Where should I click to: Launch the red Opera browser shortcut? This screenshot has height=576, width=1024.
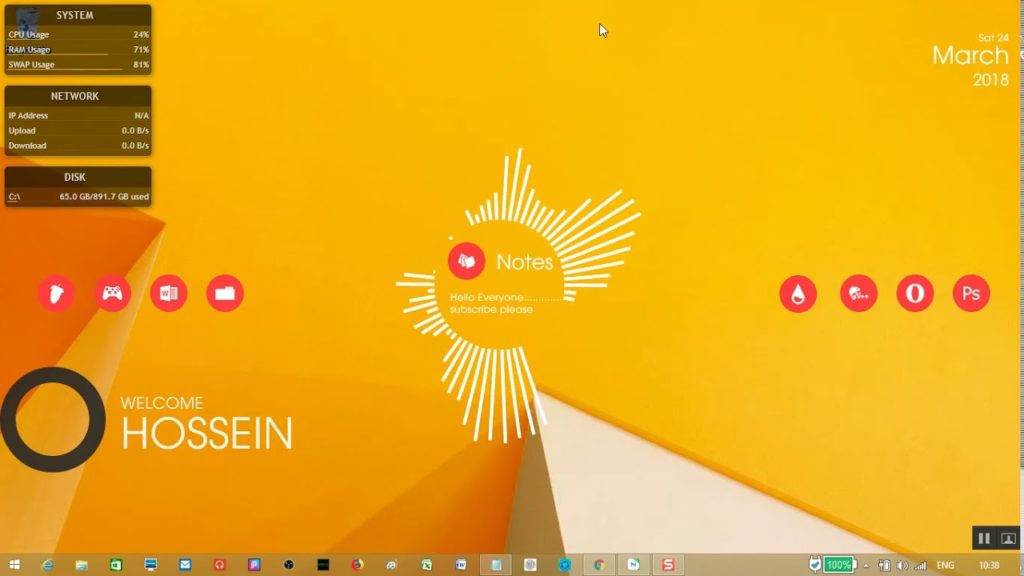click(x=915, y=293)
